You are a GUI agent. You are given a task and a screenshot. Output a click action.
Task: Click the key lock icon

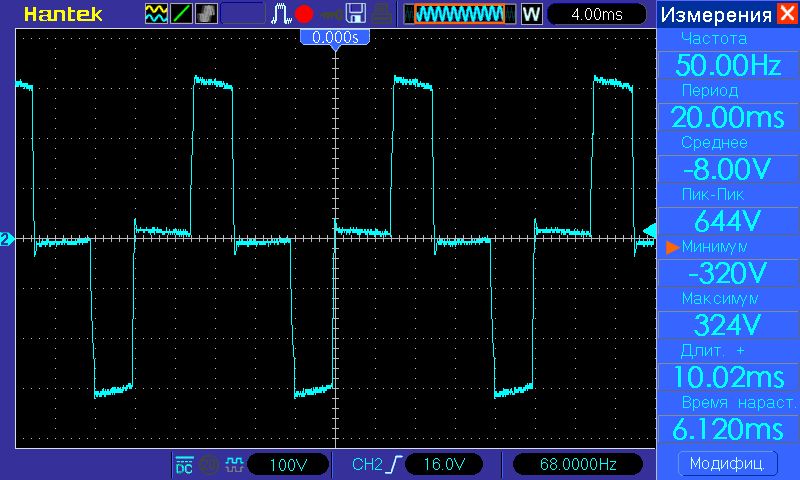[x=332, y=14]
